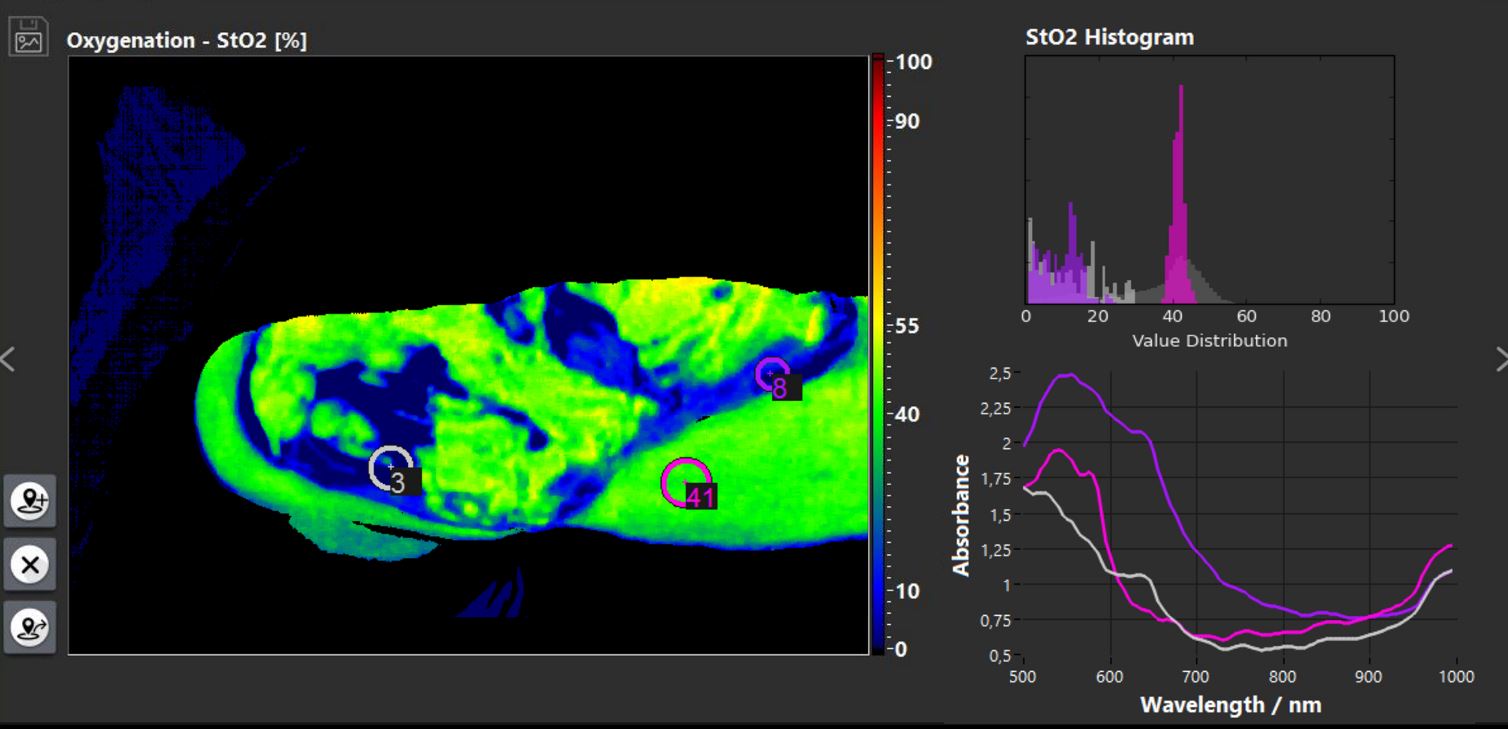
Task: Remove markers using the X button
Action: click(30, 564)
